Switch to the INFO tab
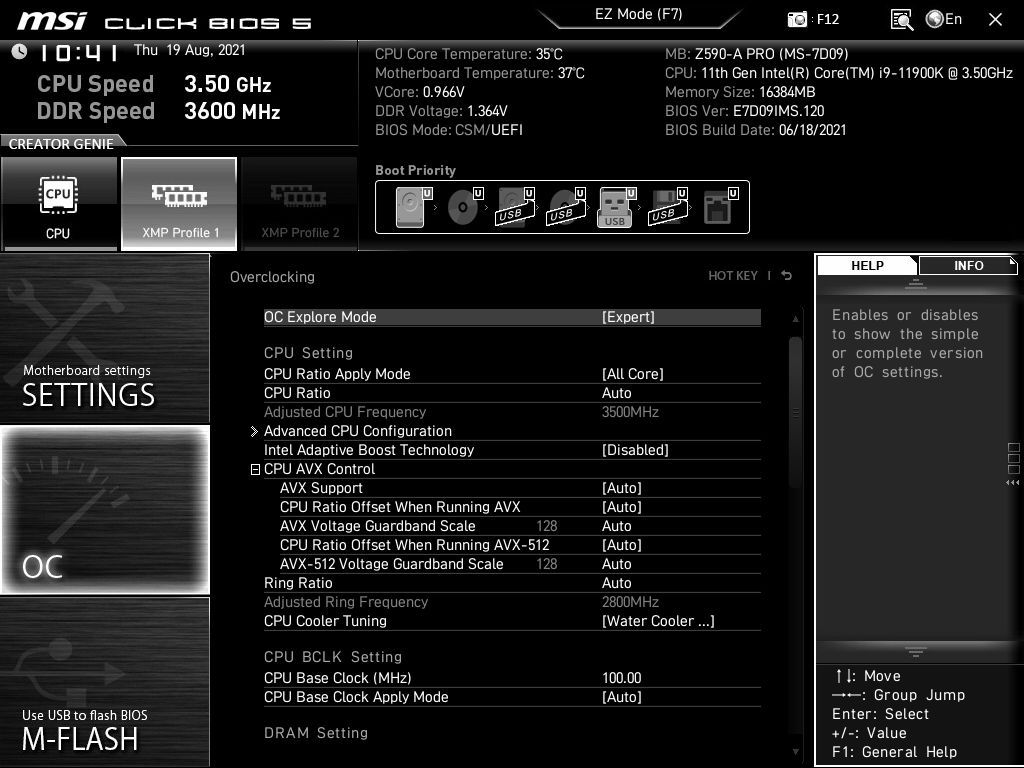The width and height of the screenshot is (1024, 768). pos(968,265)
